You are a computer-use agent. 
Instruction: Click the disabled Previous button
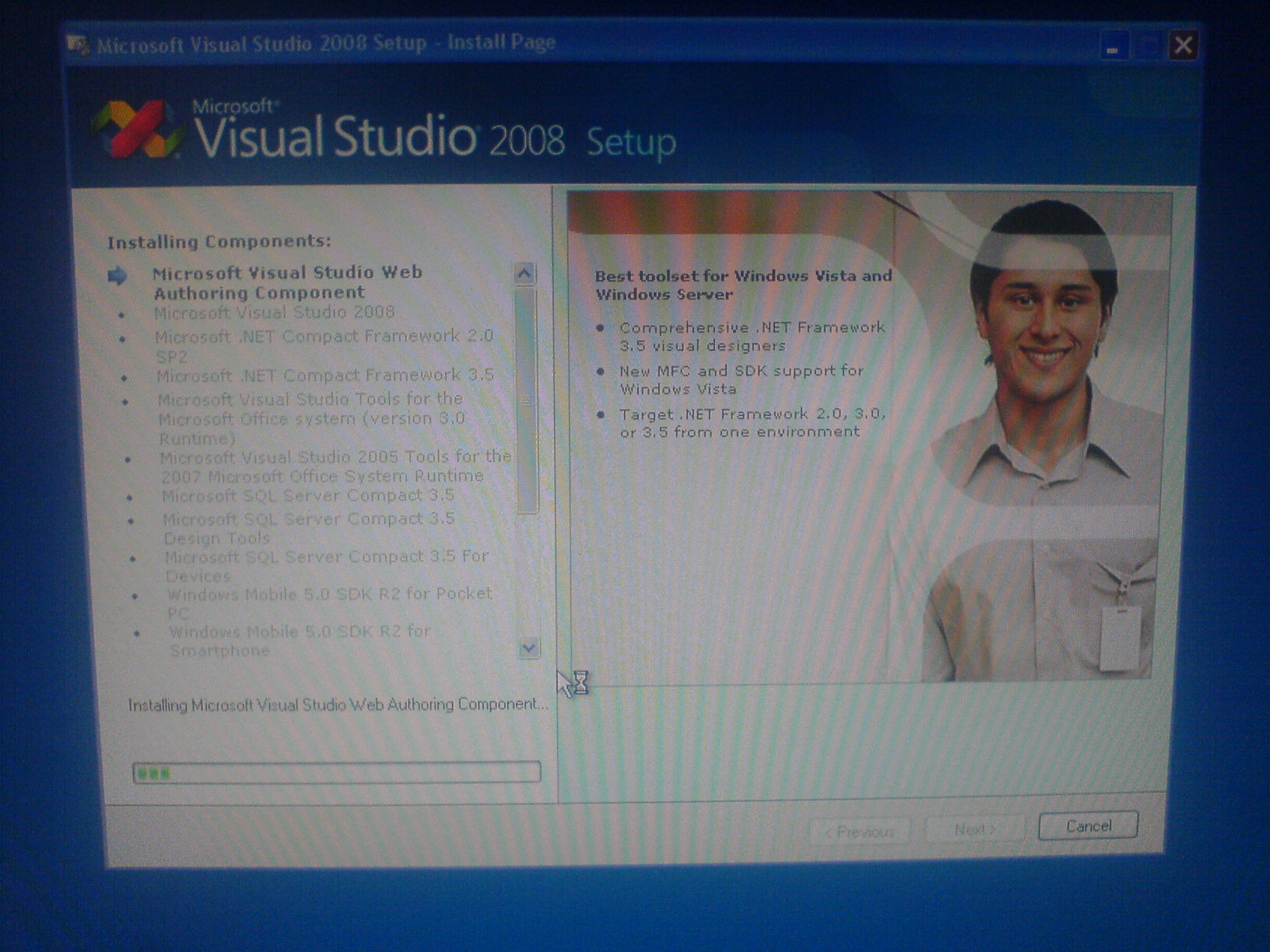pyautogui.click(x=860, y=831)
